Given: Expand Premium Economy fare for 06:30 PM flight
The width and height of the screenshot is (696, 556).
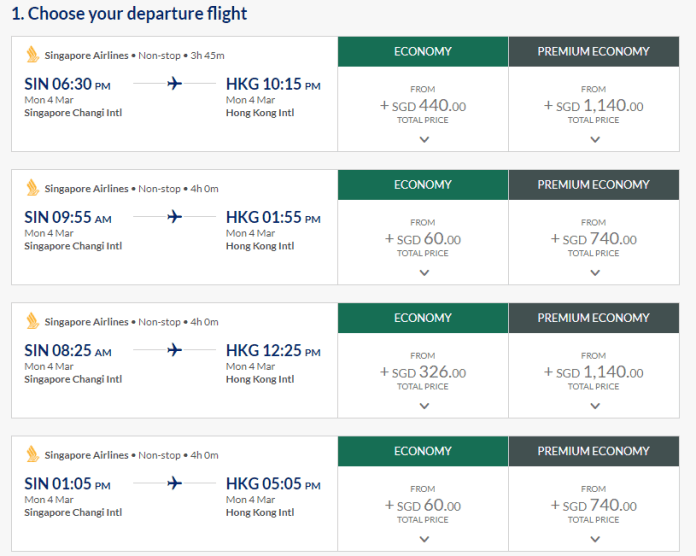Looking at the screenshot, I should coord(594,139).
